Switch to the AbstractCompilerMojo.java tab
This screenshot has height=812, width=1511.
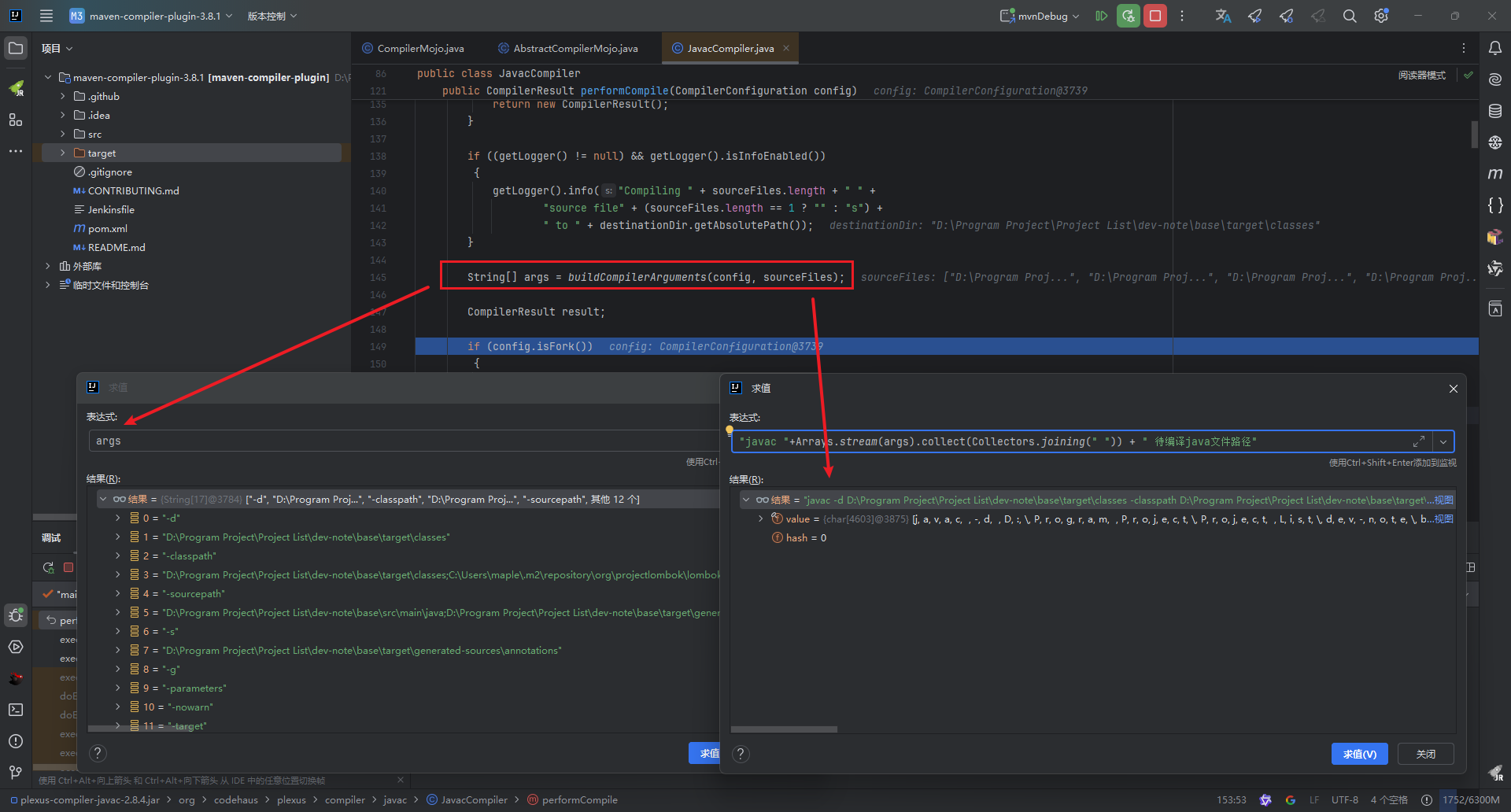574,48
